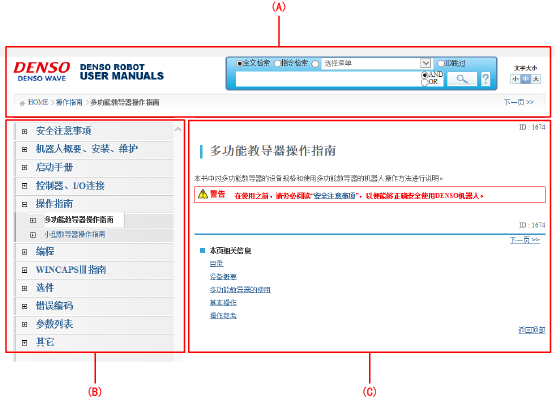
Task: Select 多功能教导器操作指南 sidebar entry
Action: click(x=79, y=220)
